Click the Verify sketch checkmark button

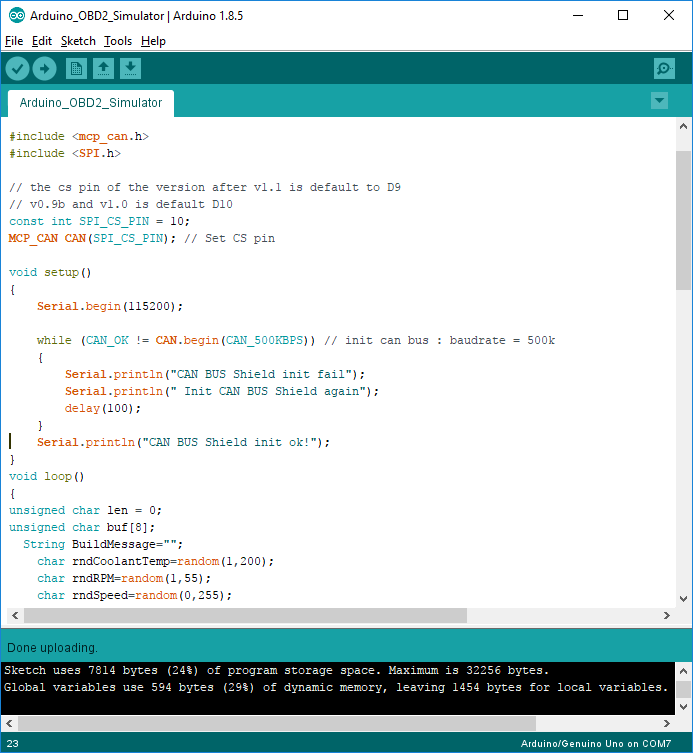pyautogui.click(x=17, y=69)
